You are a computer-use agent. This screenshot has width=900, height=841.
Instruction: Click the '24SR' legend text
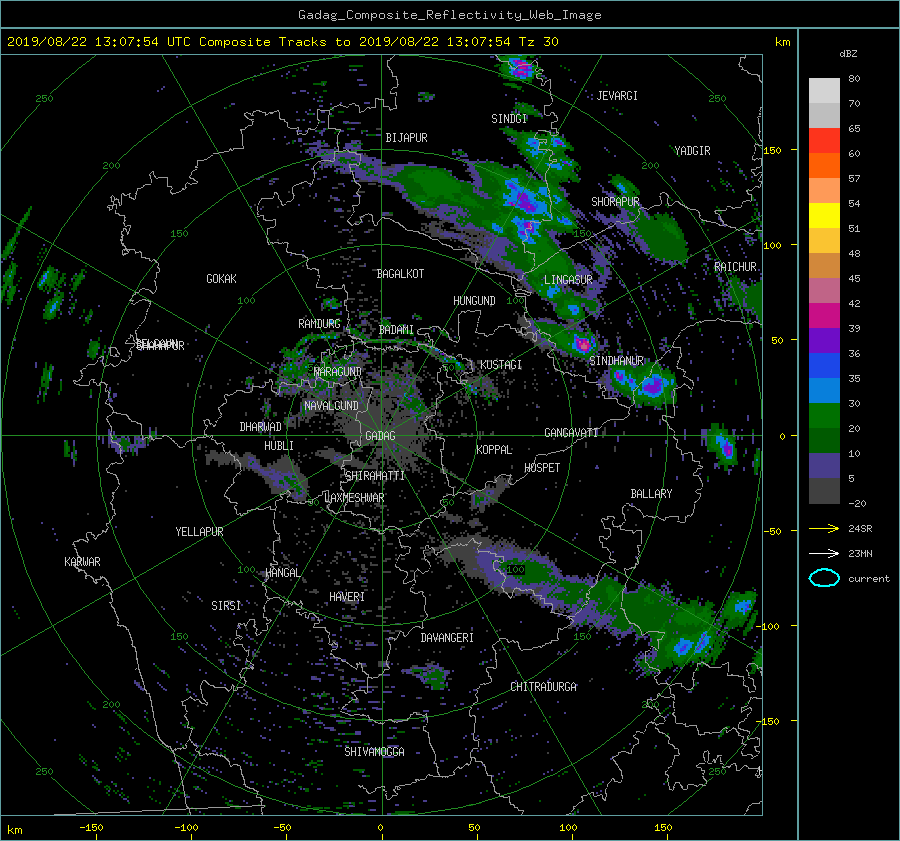coord(860,529)
